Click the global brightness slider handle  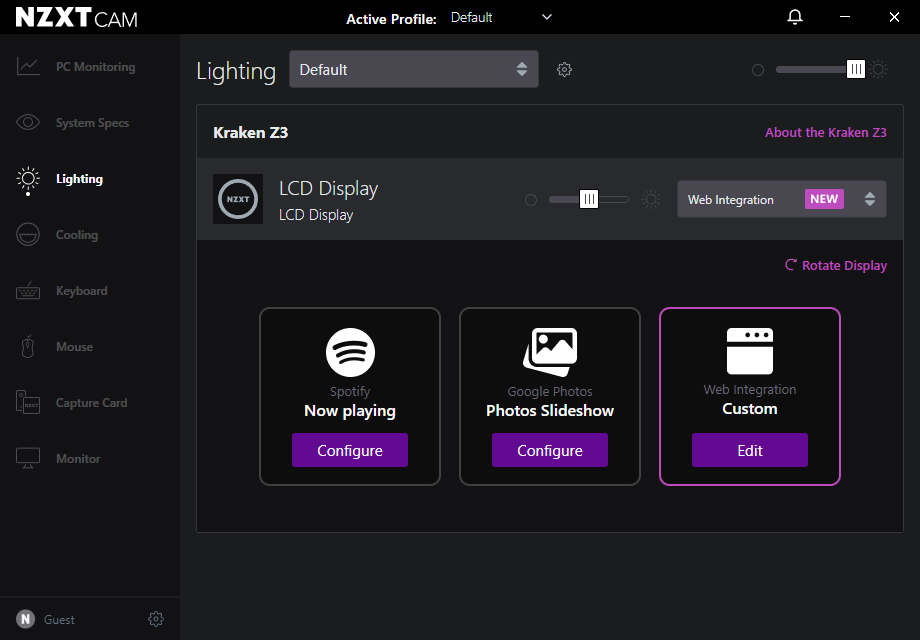[856, 70]
